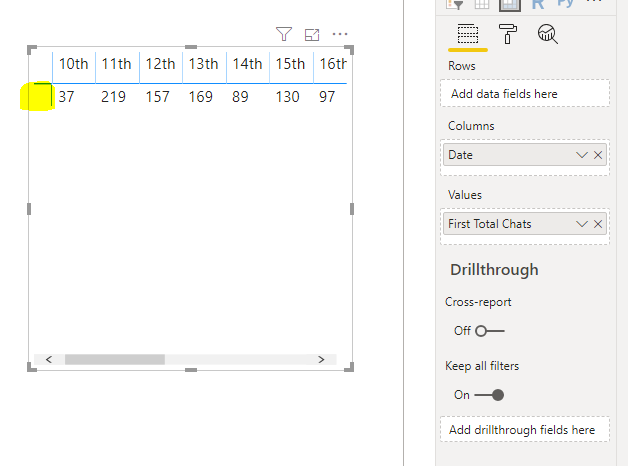Toggle the Cross-report switch
Screen dimensions: 628x466
[489, 331]
